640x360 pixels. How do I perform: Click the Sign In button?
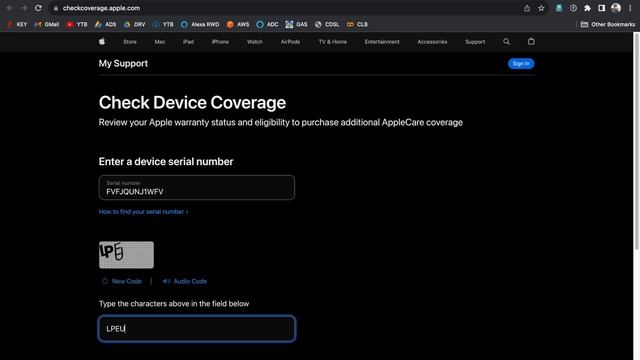521,64
